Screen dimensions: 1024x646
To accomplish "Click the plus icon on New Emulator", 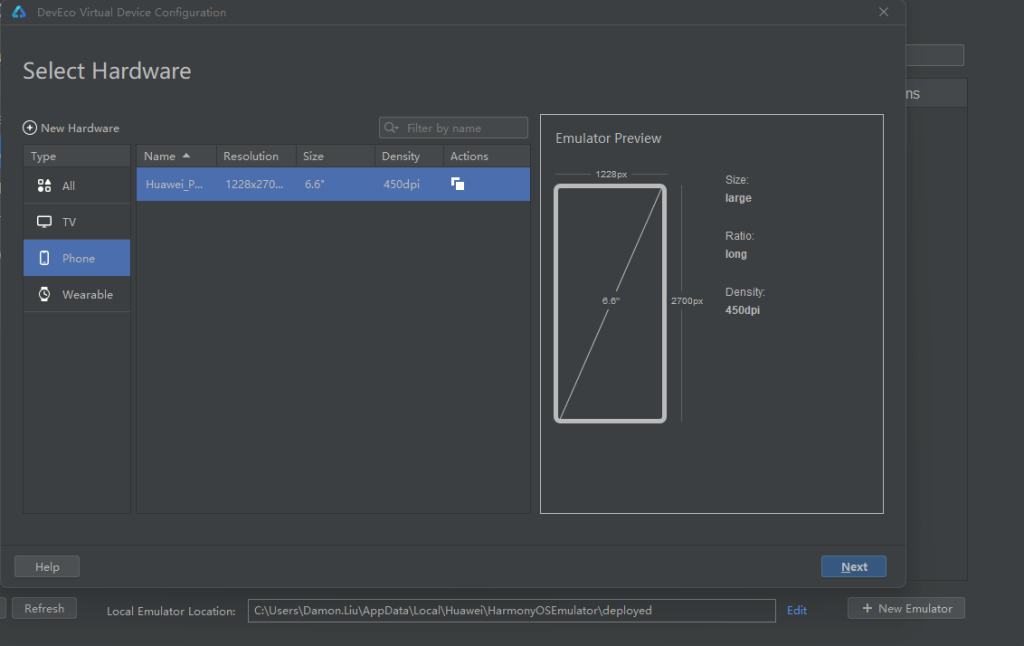I will (x=867, y=608).
